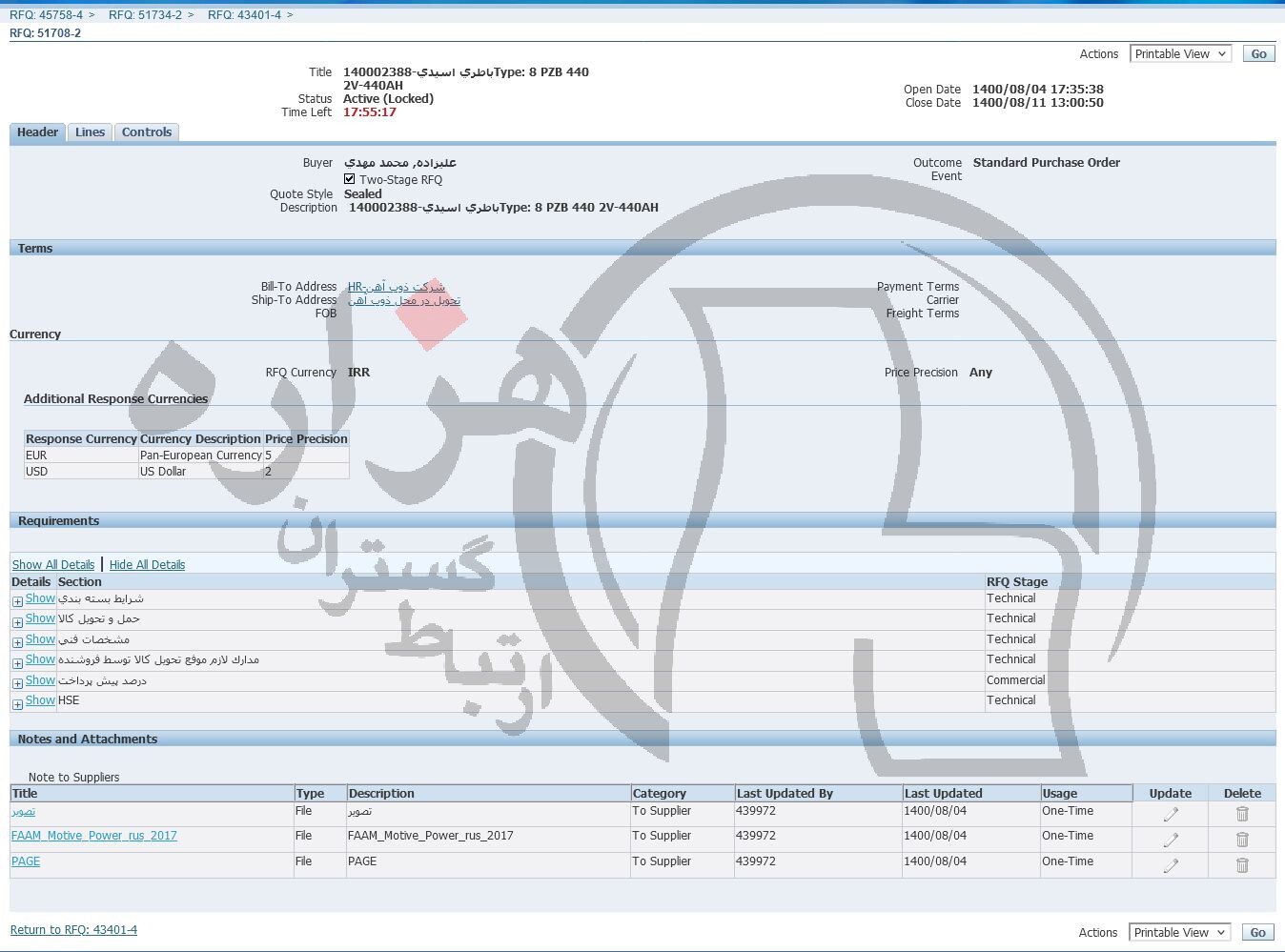Open the PAGE attachment link

(x=26, y=861)
